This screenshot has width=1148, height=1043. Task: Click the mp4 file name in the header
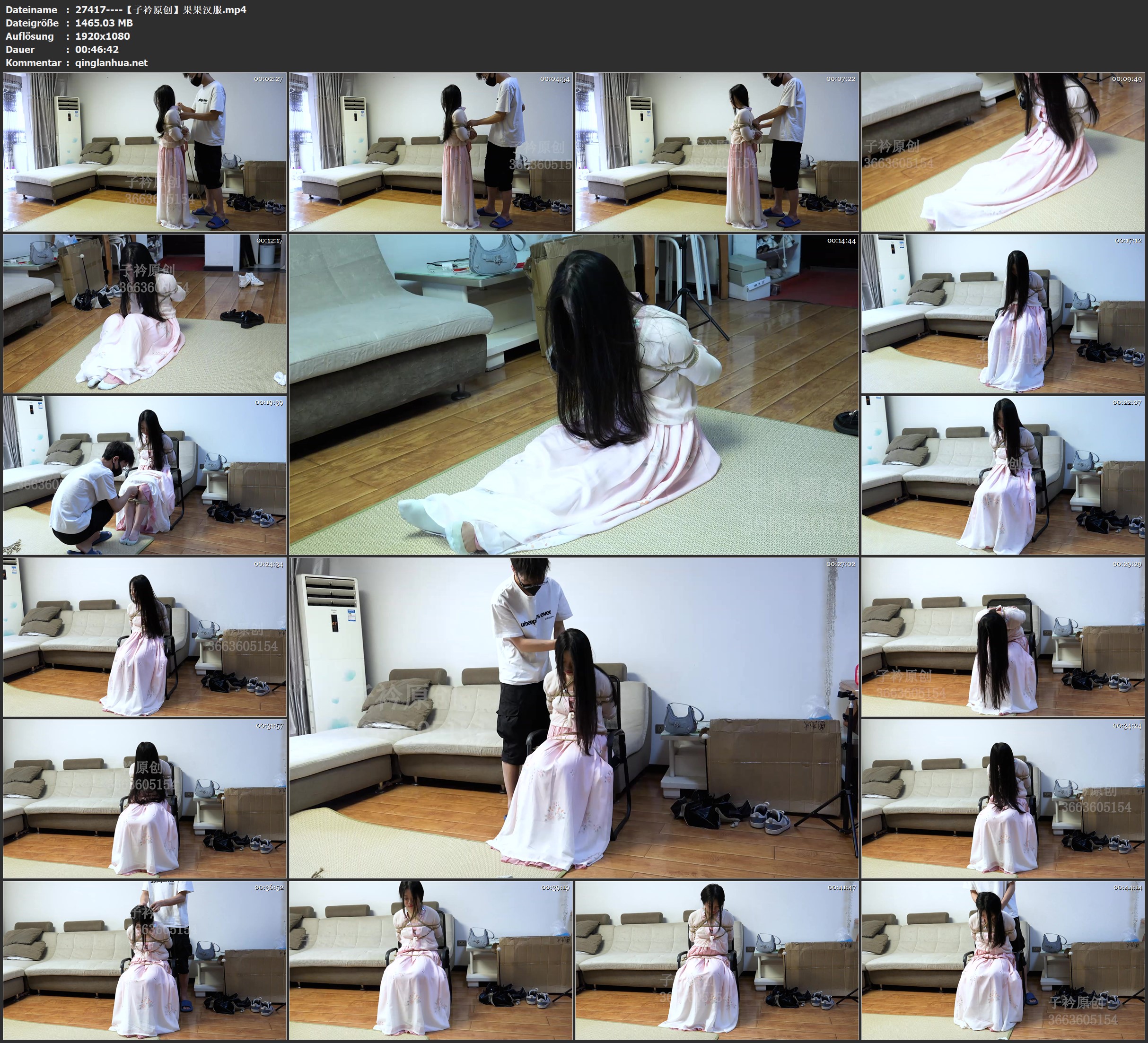pos(160,9)
